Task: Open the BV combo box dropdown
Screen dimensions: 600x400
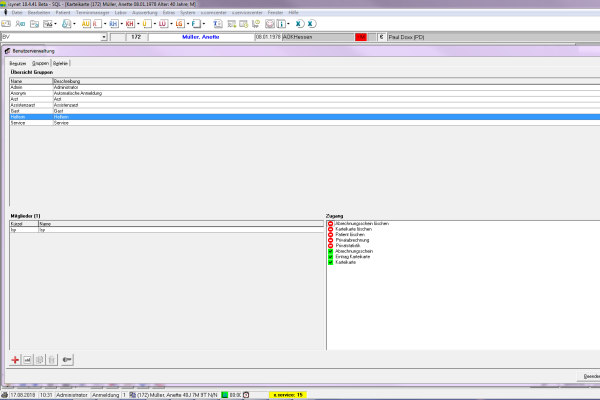Action: click(x=104, y=37)
